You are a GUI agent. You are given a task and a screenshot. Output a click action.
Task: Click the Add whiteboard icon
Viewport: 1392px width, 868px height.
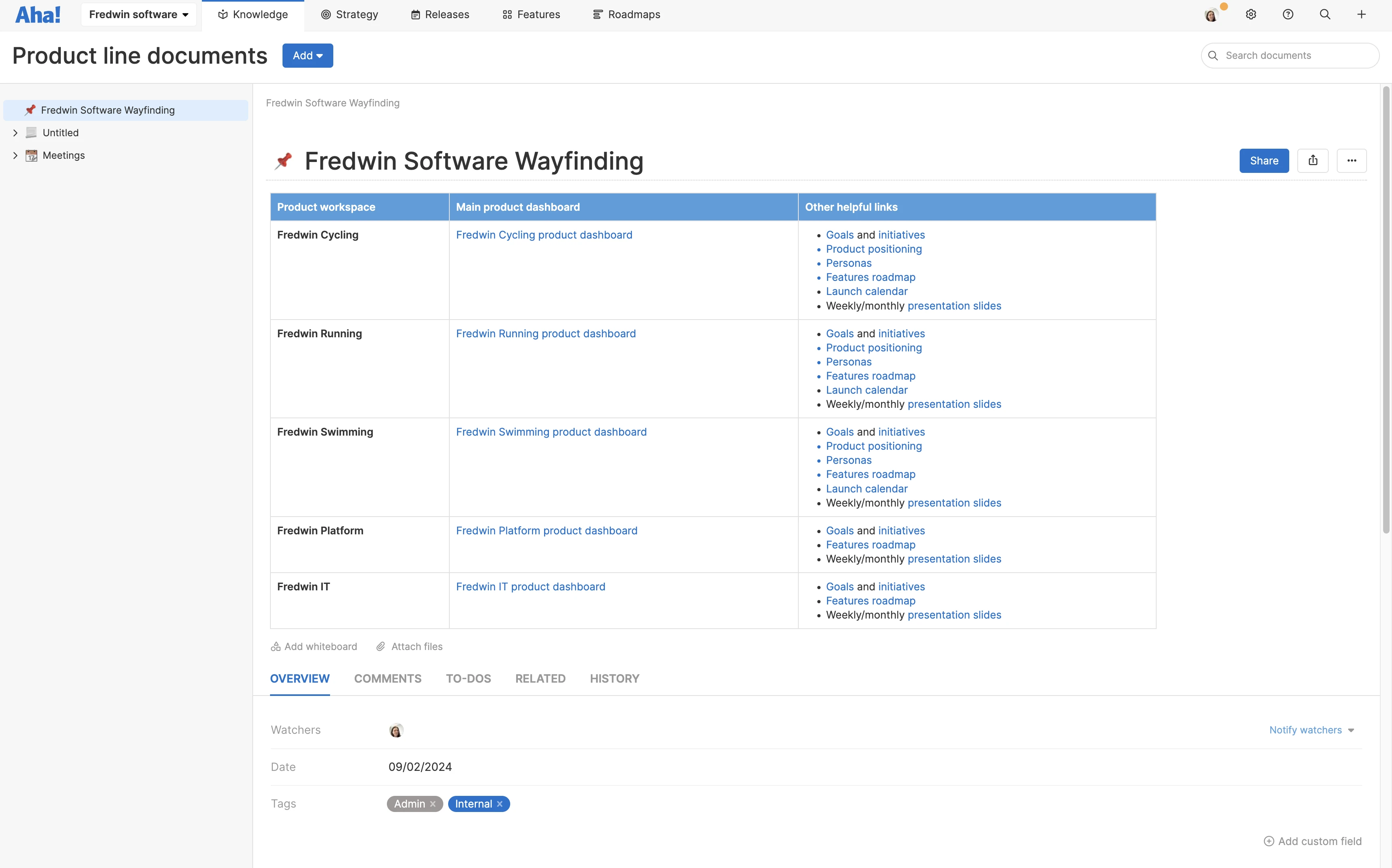click(x=276, y=646)
